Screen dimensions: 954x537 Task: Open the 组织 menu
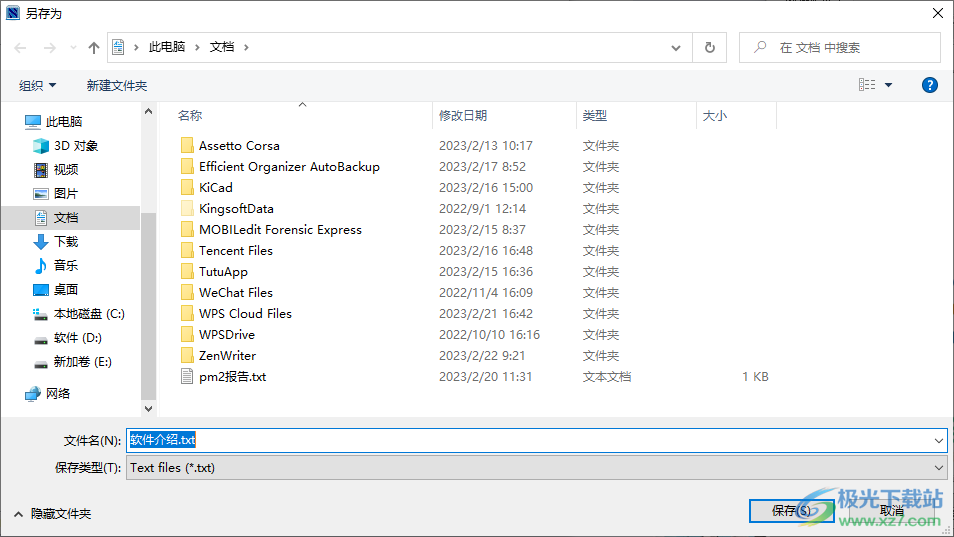[37, 86]
